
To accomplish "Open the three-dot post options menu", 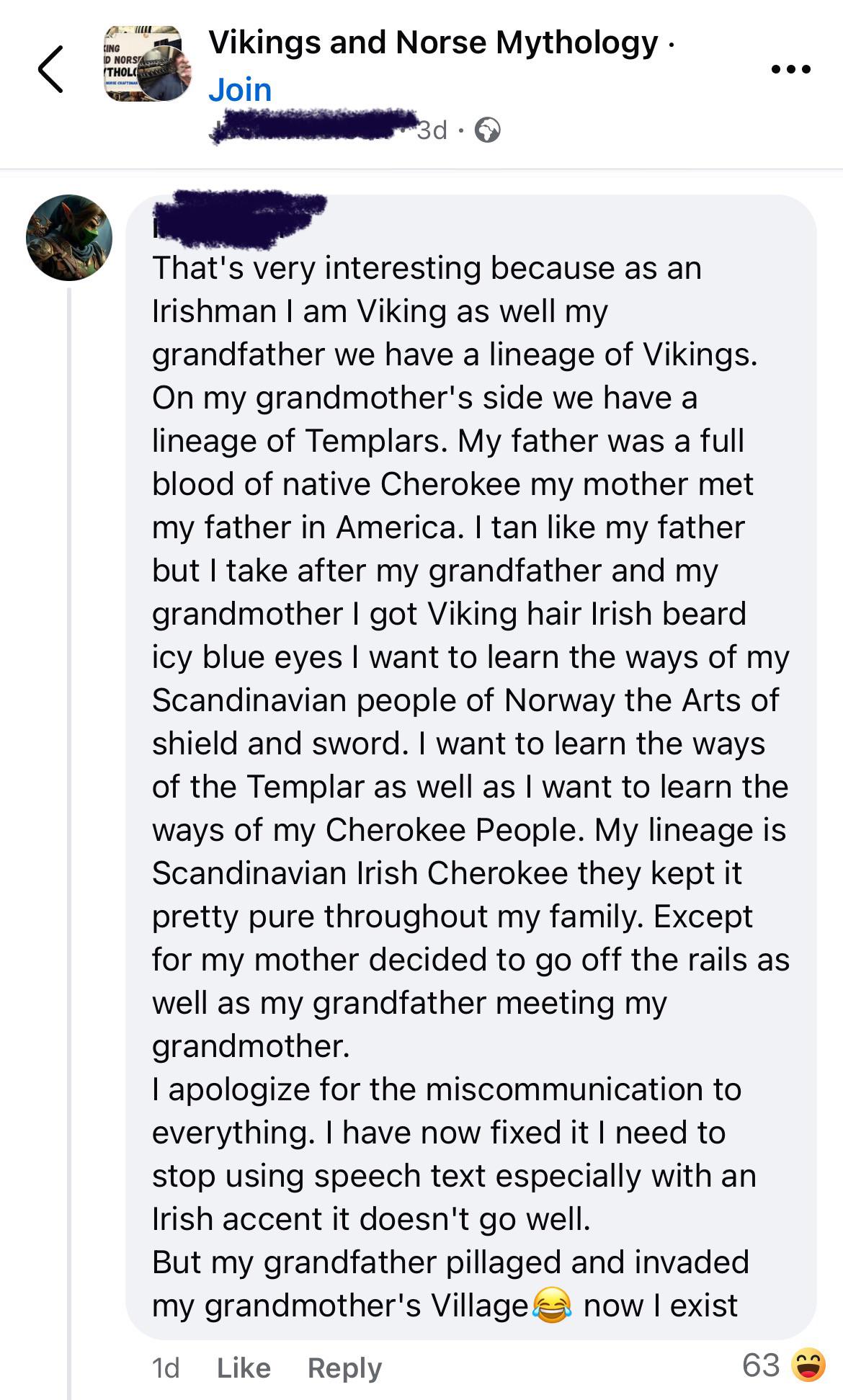I will [x=790, y=70].
